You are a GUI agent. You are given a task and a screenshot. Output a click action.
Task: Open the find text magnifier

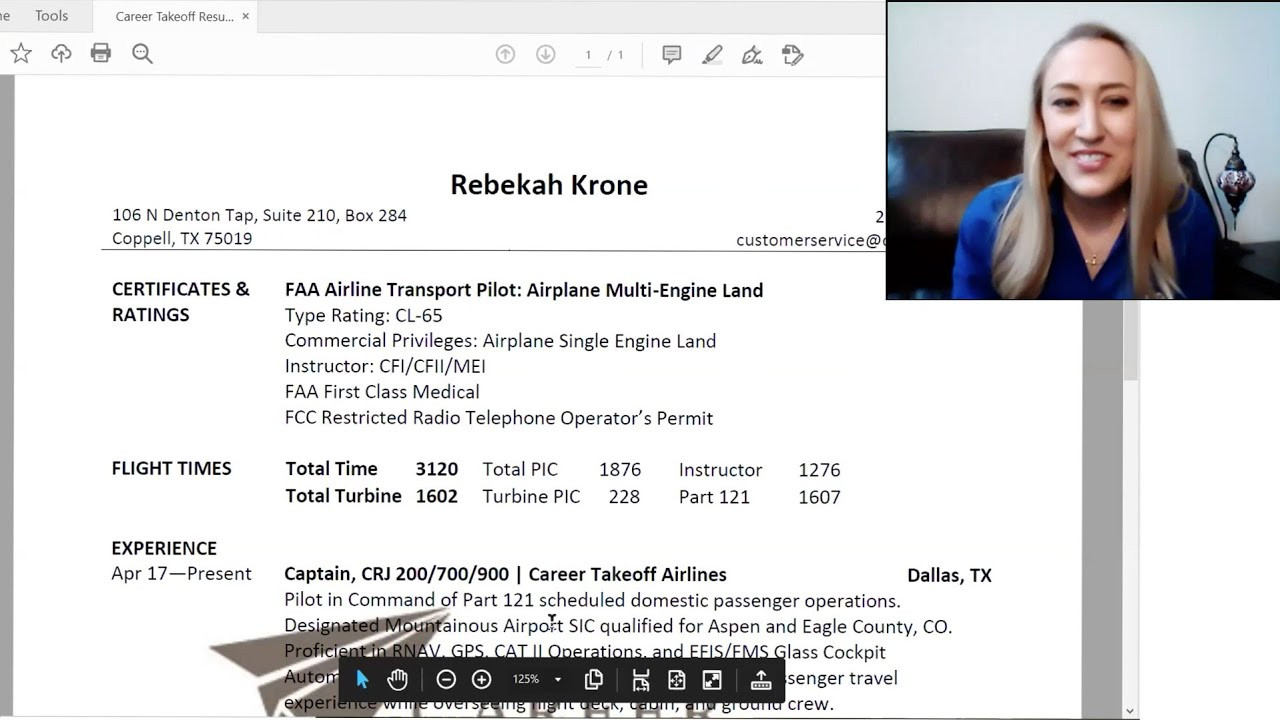click(x=142, y=54)
